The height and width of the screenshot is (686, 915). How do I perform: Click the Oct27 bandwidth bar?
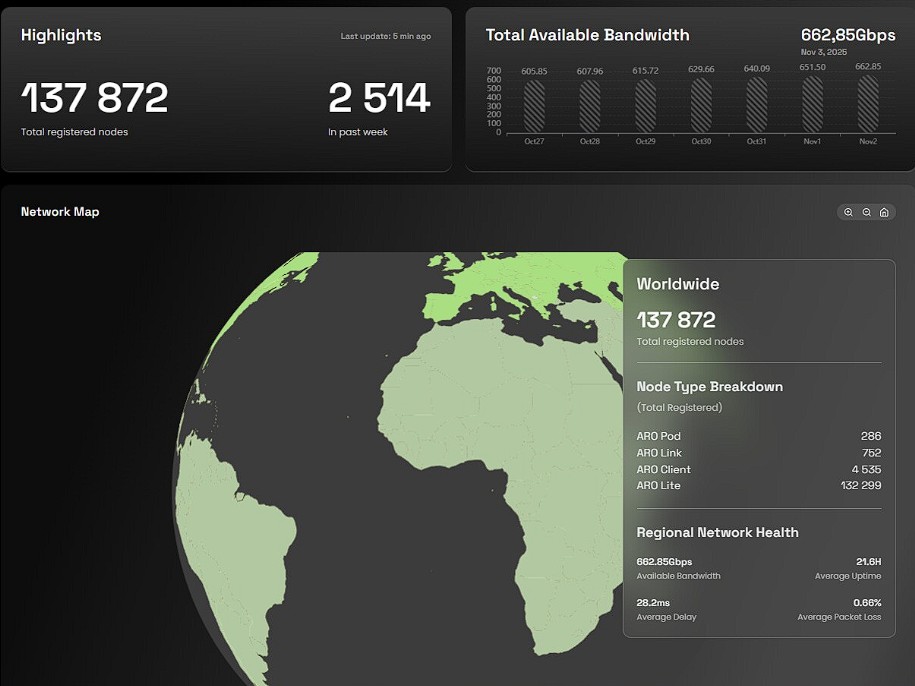pyautogui.click(x=534, y=106)
